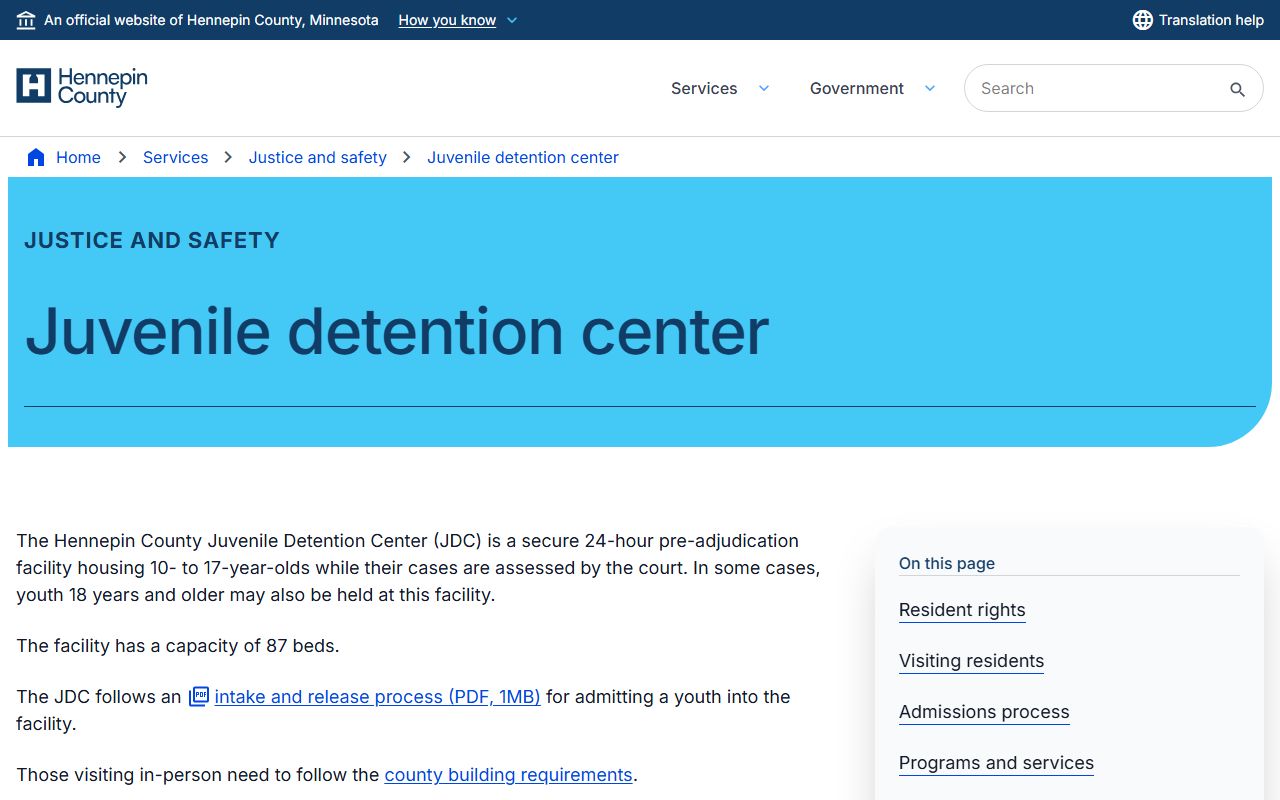Go to Home breadcrumb link

[x=78, y=157]
